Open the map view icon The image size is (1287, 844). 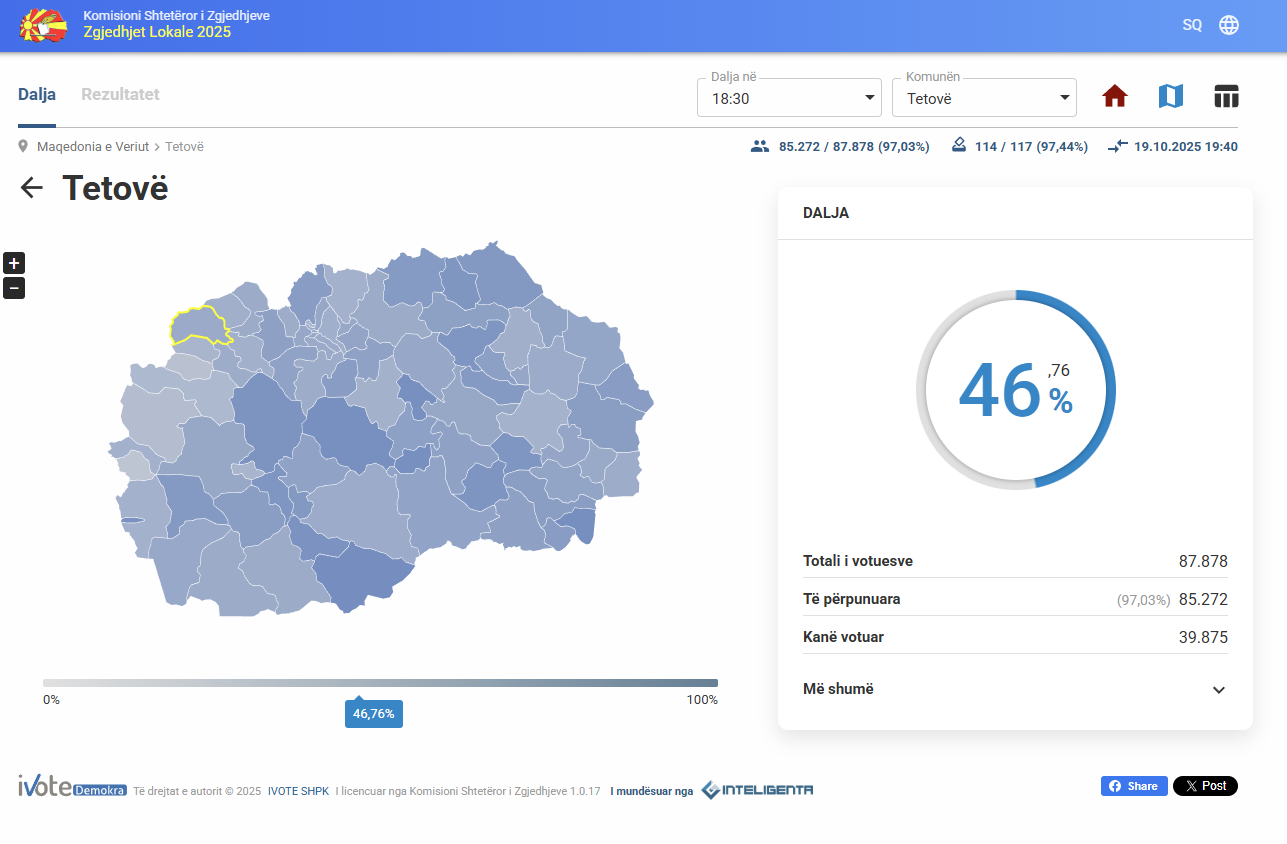click(1170, 96)
